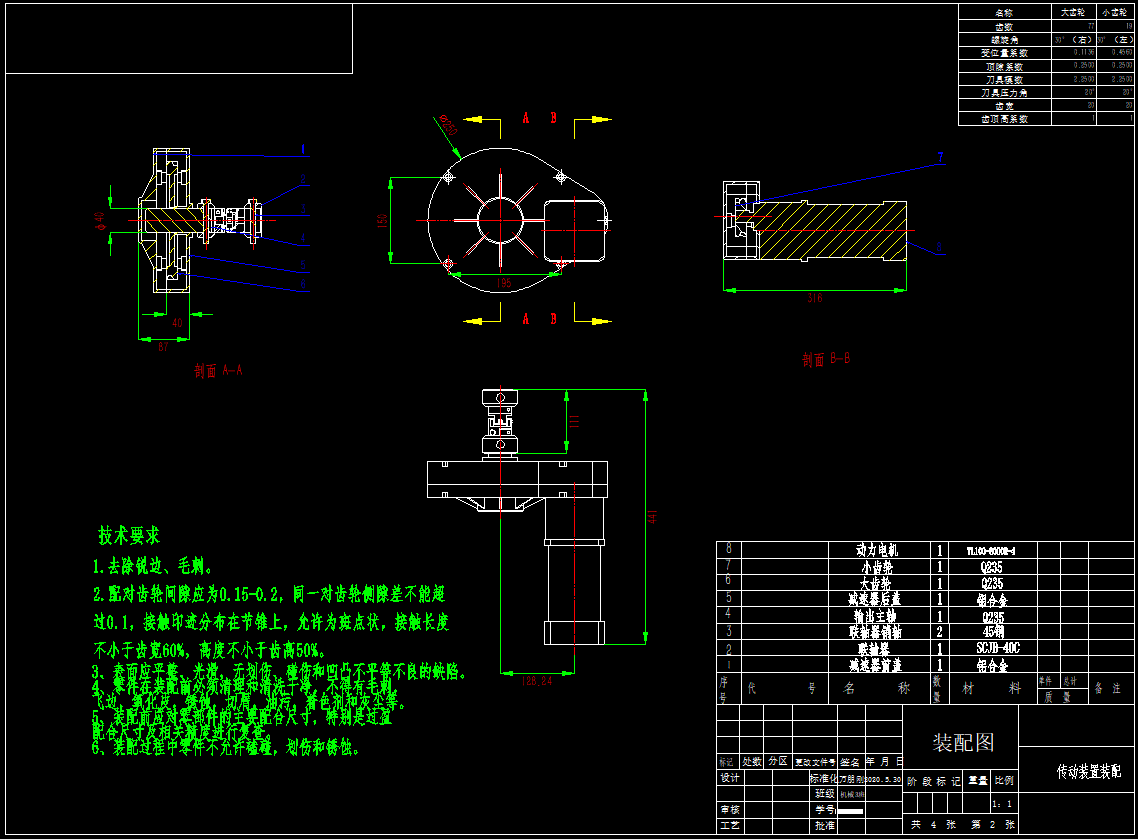Image resolution: width=1138 pixels, height=840 pixels.
Task: Click the '传动装置装配' title block text
Action: (x=1089, y=772)
